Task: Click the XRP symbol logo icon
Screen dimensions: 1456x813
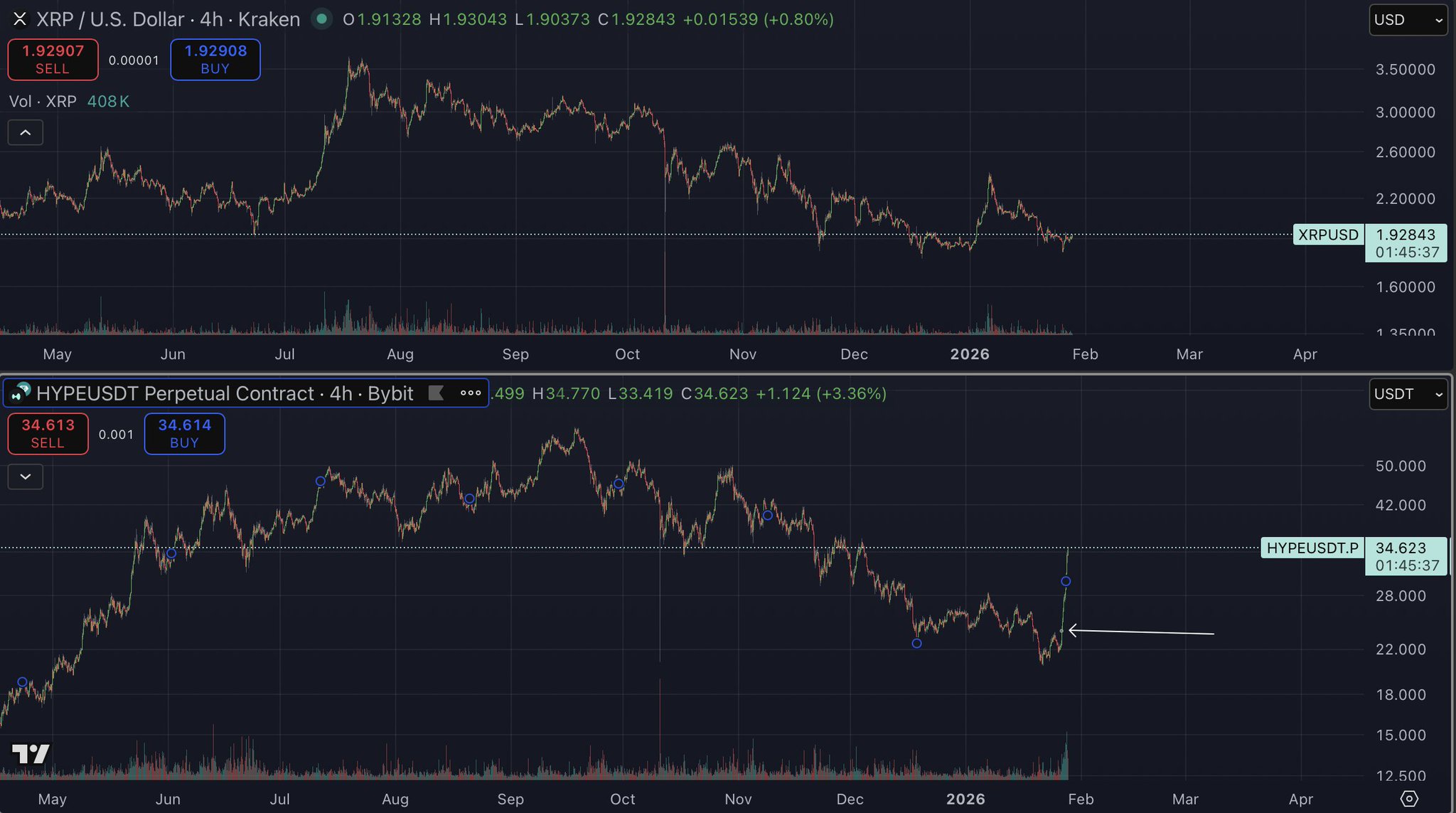Action: [20, 19]
